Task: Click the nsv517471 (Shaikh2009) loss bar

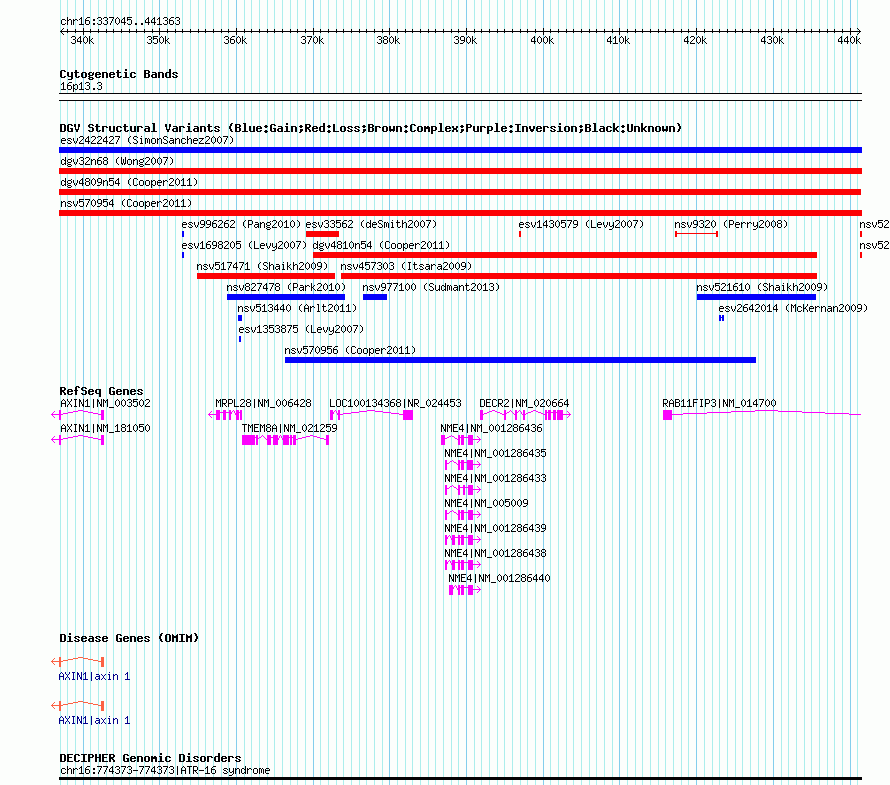Action: (265, 276)
